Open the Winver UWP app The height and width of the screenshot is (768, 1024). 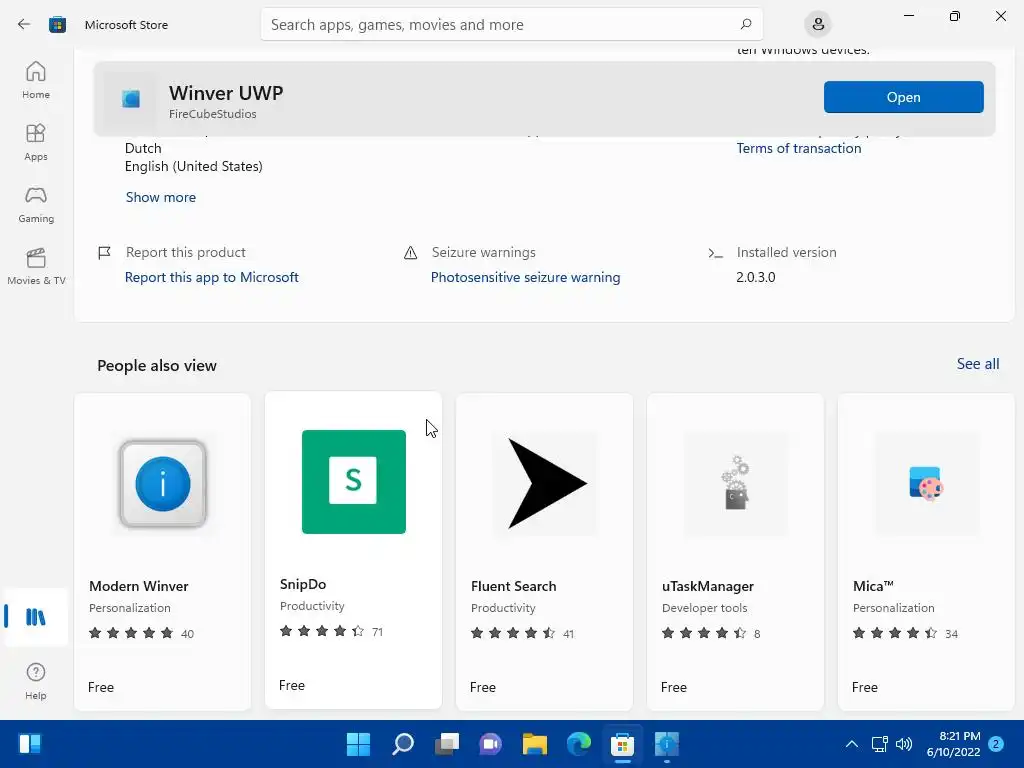[903, 97]
